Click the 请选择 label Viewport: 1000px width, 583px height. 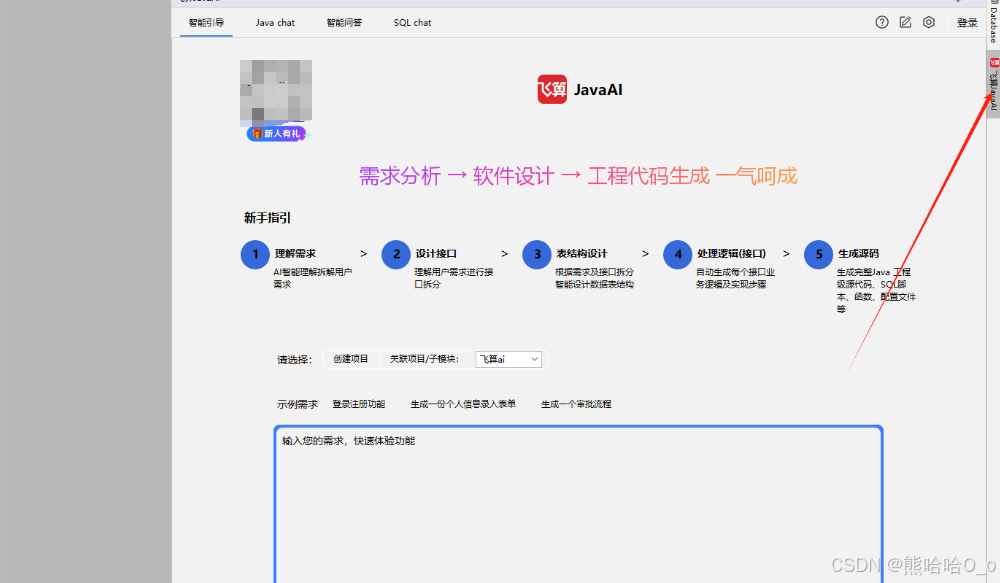tap(294, 360)
